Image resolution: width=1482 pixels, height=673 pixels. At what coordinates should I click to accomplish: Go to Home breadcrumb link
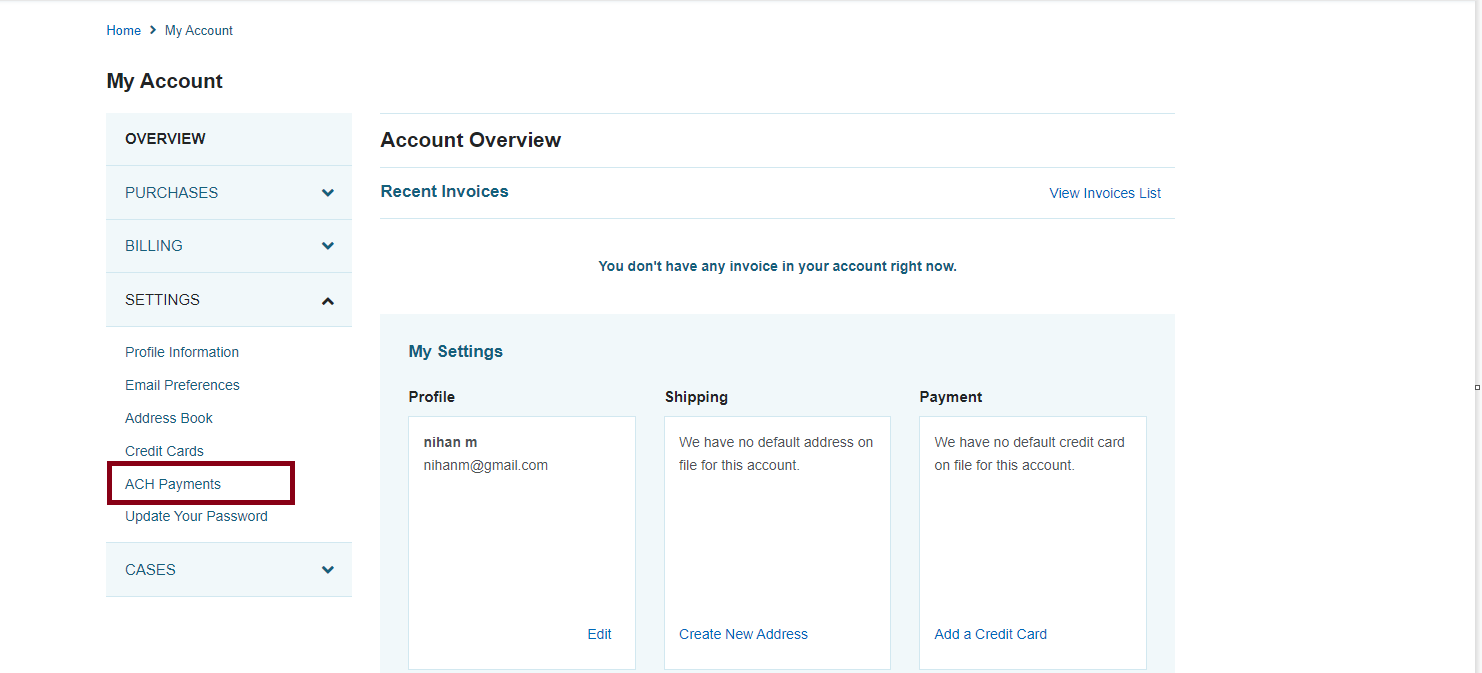[123, 31]
